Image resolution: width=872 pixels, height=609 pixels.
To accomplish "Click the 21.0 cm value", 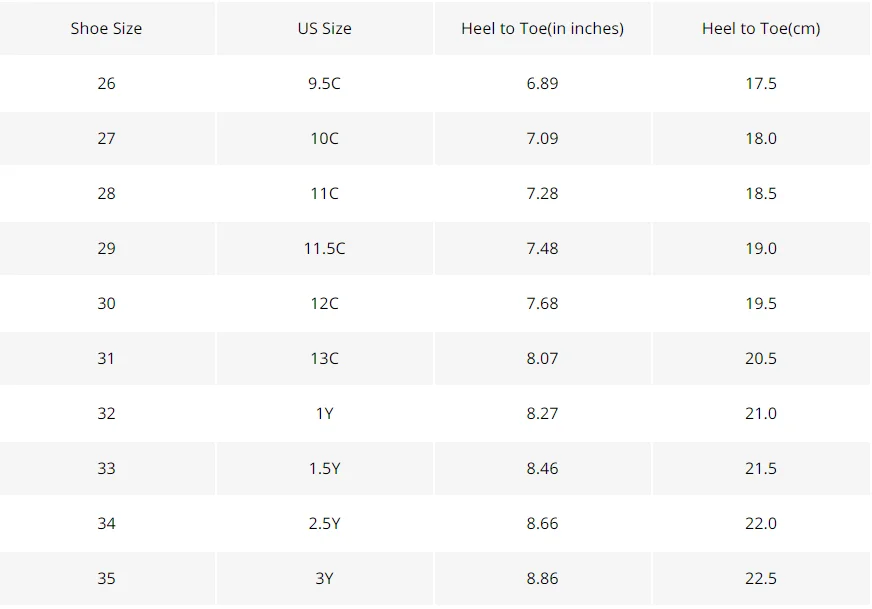I will (761, 413).
